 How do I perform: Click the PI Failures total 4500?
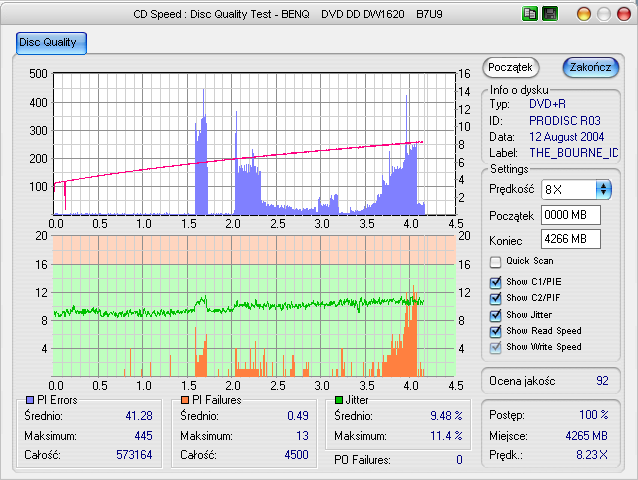pos(296,454)
